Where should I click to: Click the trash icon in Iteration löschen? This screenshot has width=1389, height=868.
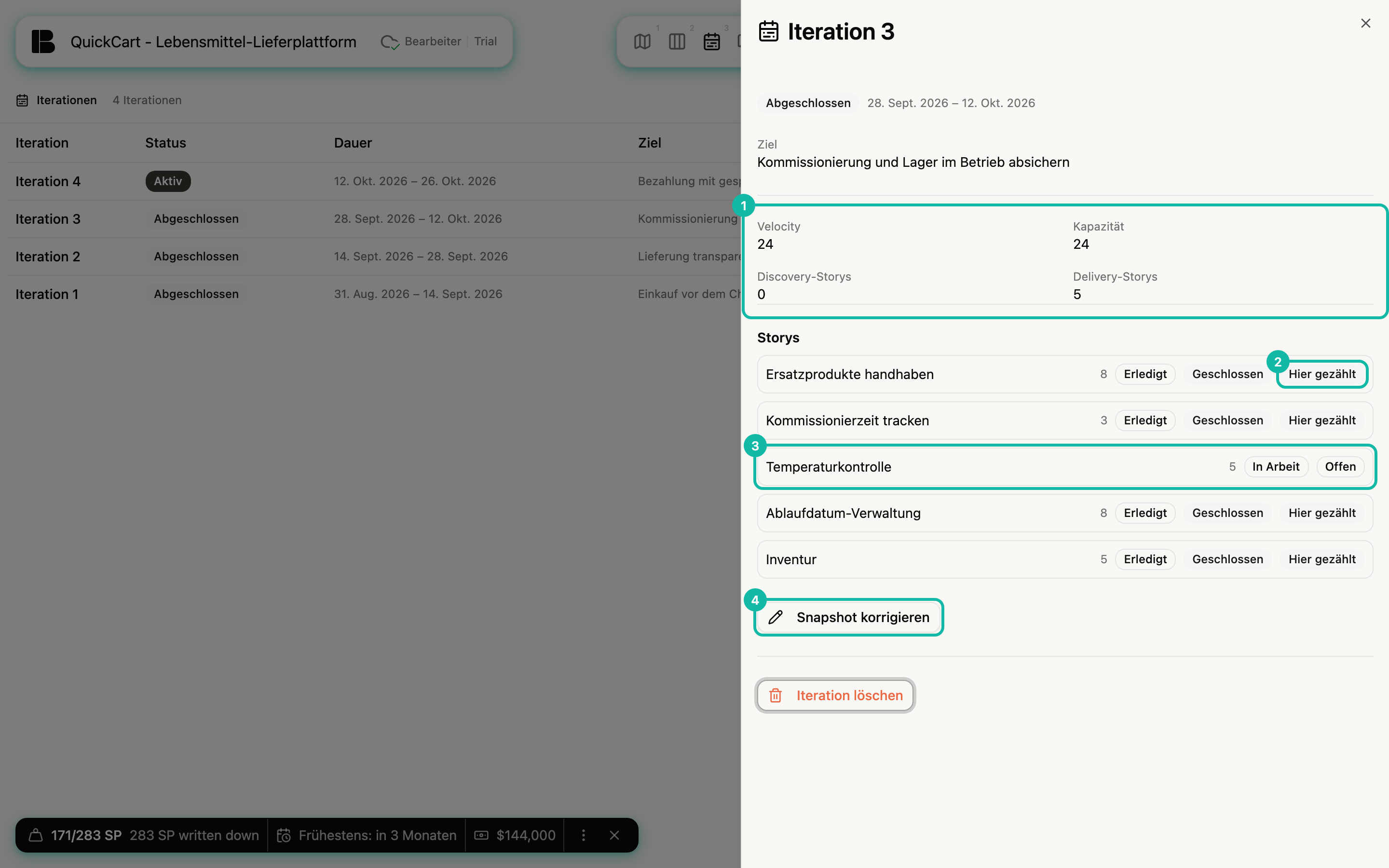776,695
